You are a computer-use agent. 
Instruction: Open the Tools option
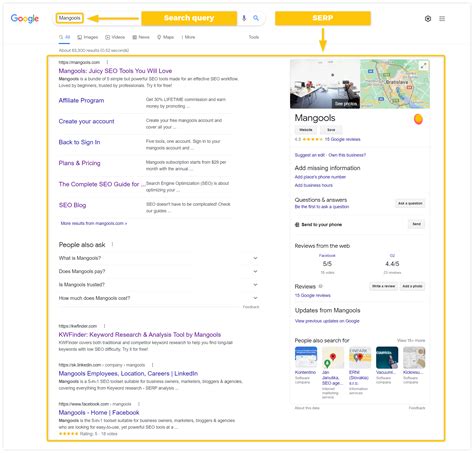[254, 37]
